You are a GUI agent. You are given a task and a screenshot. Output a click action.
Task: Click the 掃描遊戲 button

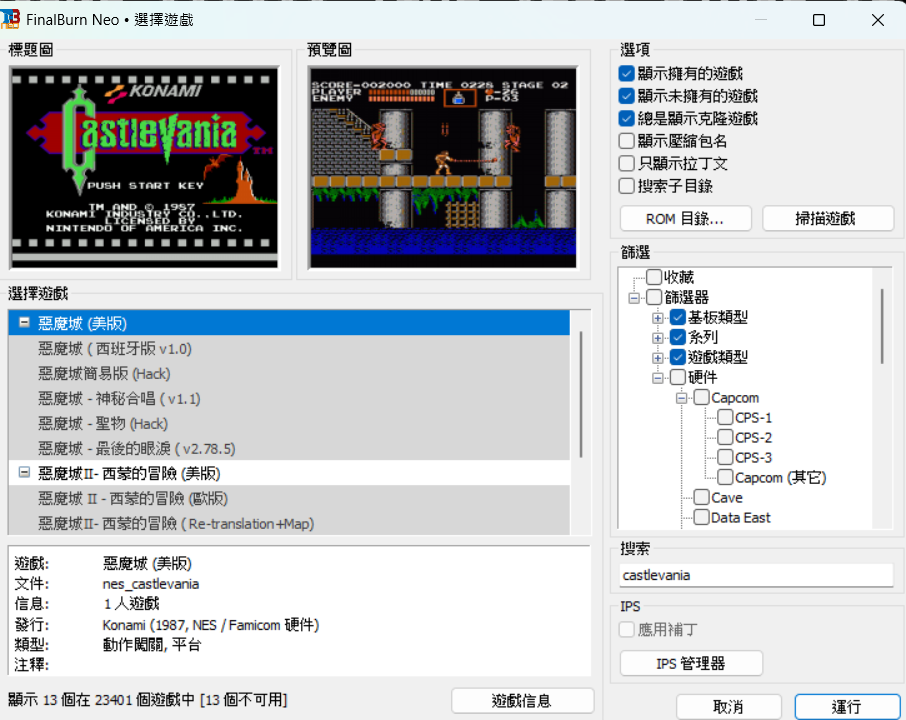tap(827, 219)
